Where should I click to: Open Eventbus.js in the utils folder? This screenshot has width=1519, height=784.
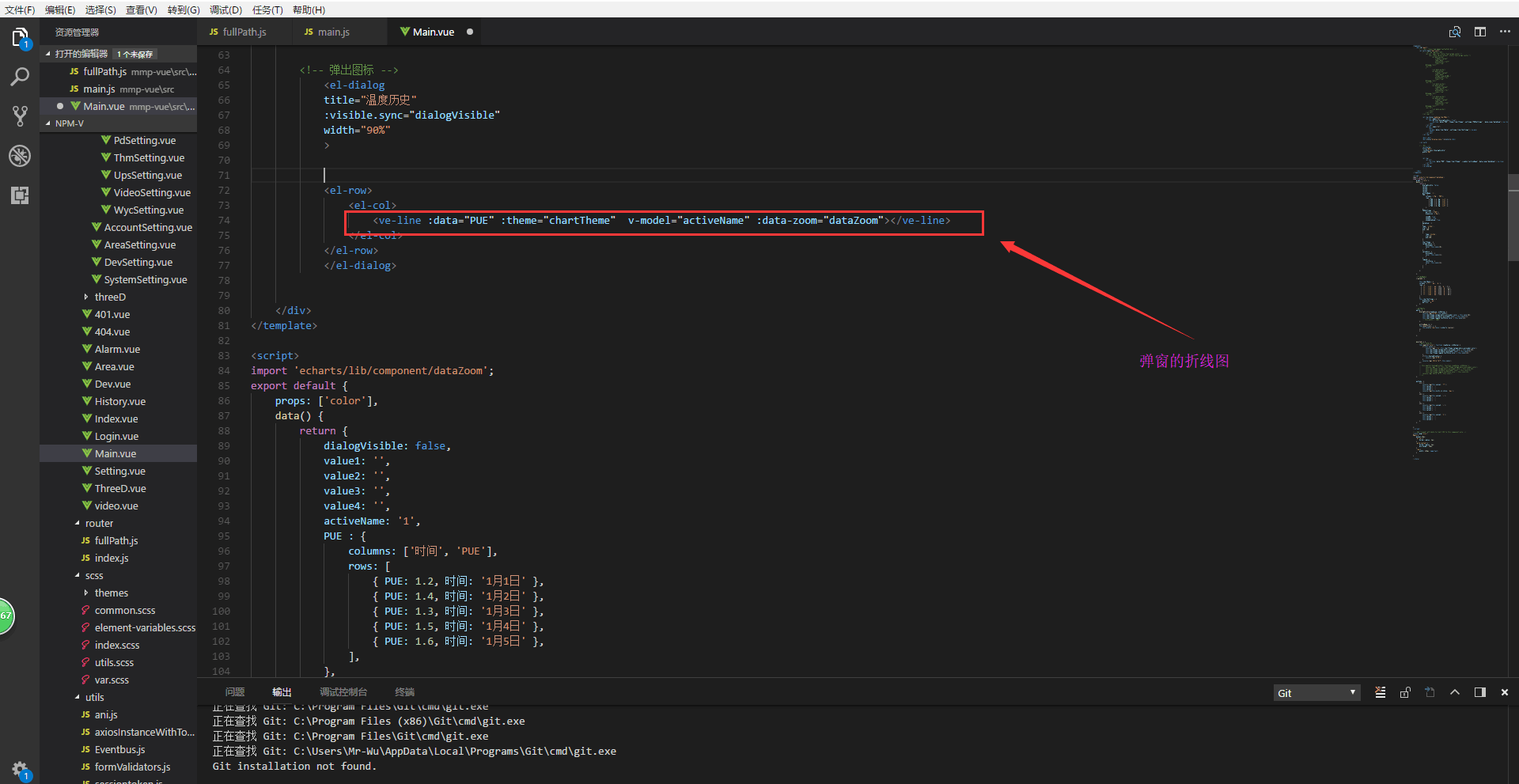tap(119, 750)
